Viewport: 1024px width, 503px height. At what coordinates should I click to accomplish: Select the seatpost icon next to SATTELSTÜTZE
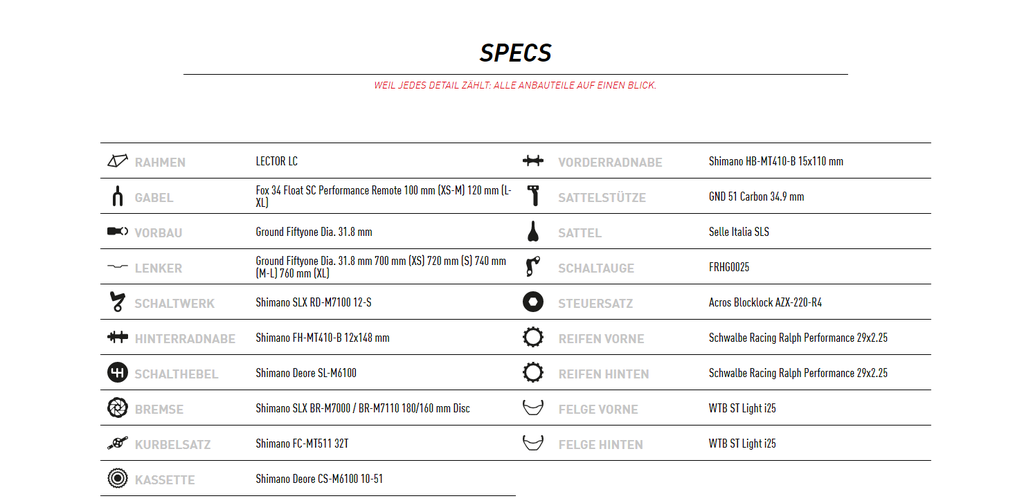tap(533, 196)
